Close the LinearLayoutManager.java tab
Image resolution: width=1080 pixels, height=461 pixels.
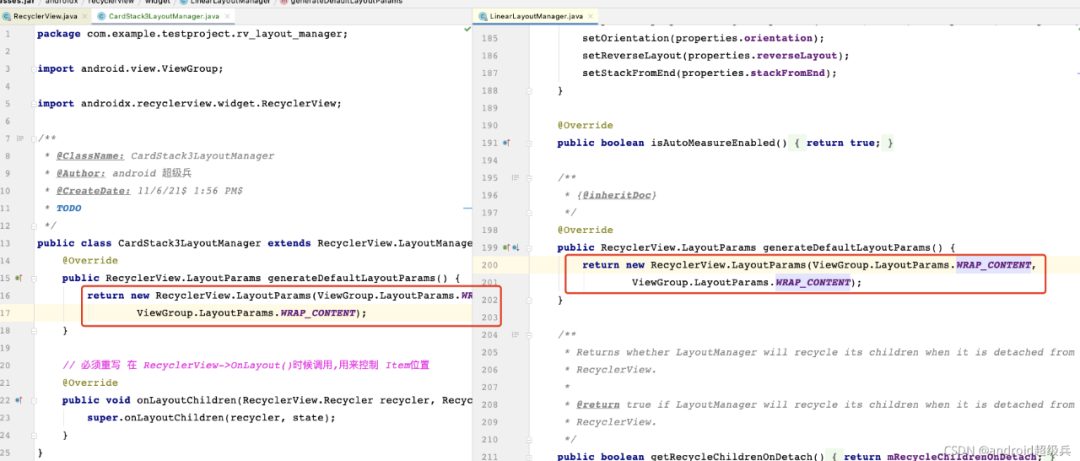(x=592, y=15)
